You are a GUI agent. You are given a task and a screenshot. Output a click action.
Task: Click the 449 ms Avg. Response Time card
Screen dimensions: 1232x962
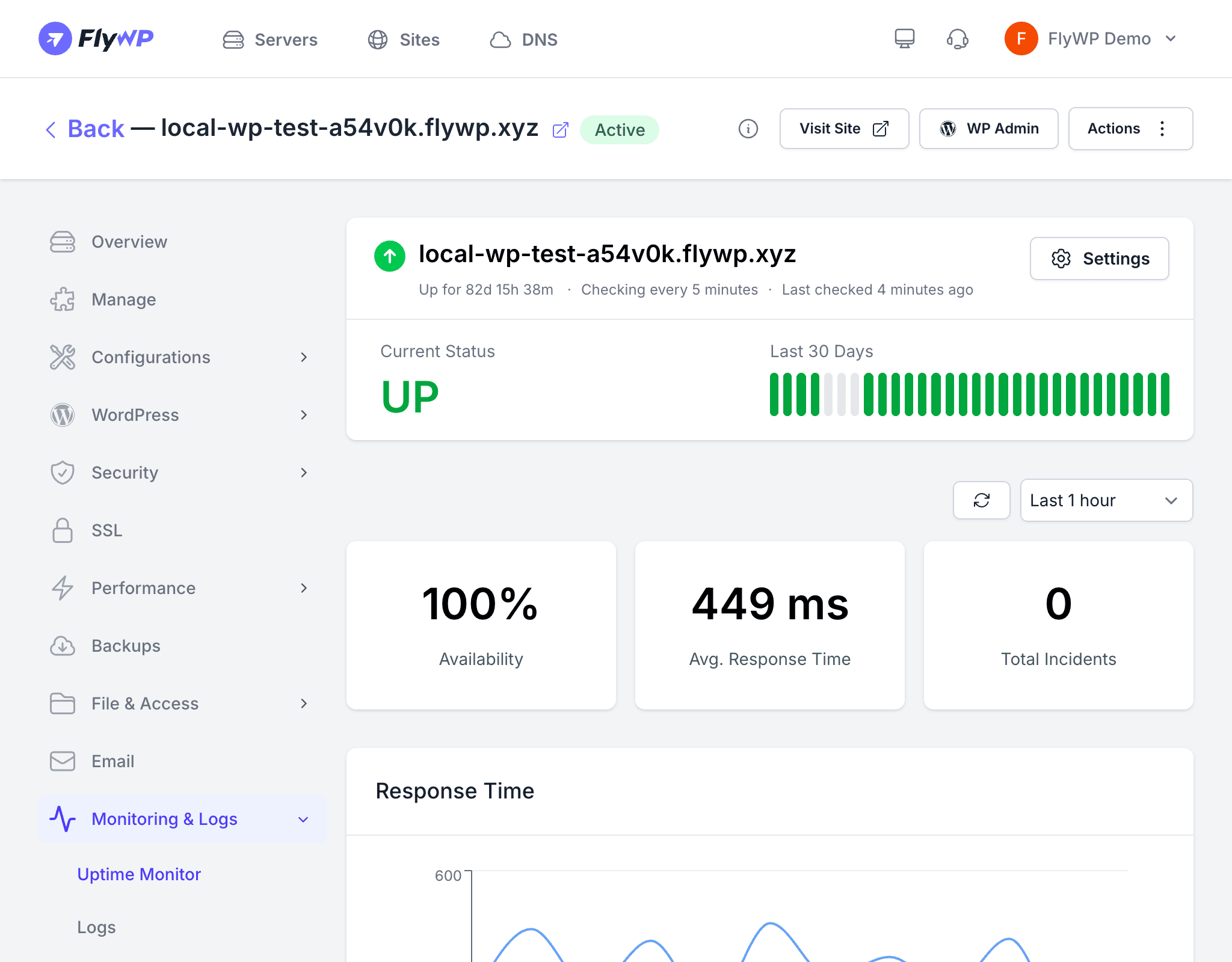(769, 625)
